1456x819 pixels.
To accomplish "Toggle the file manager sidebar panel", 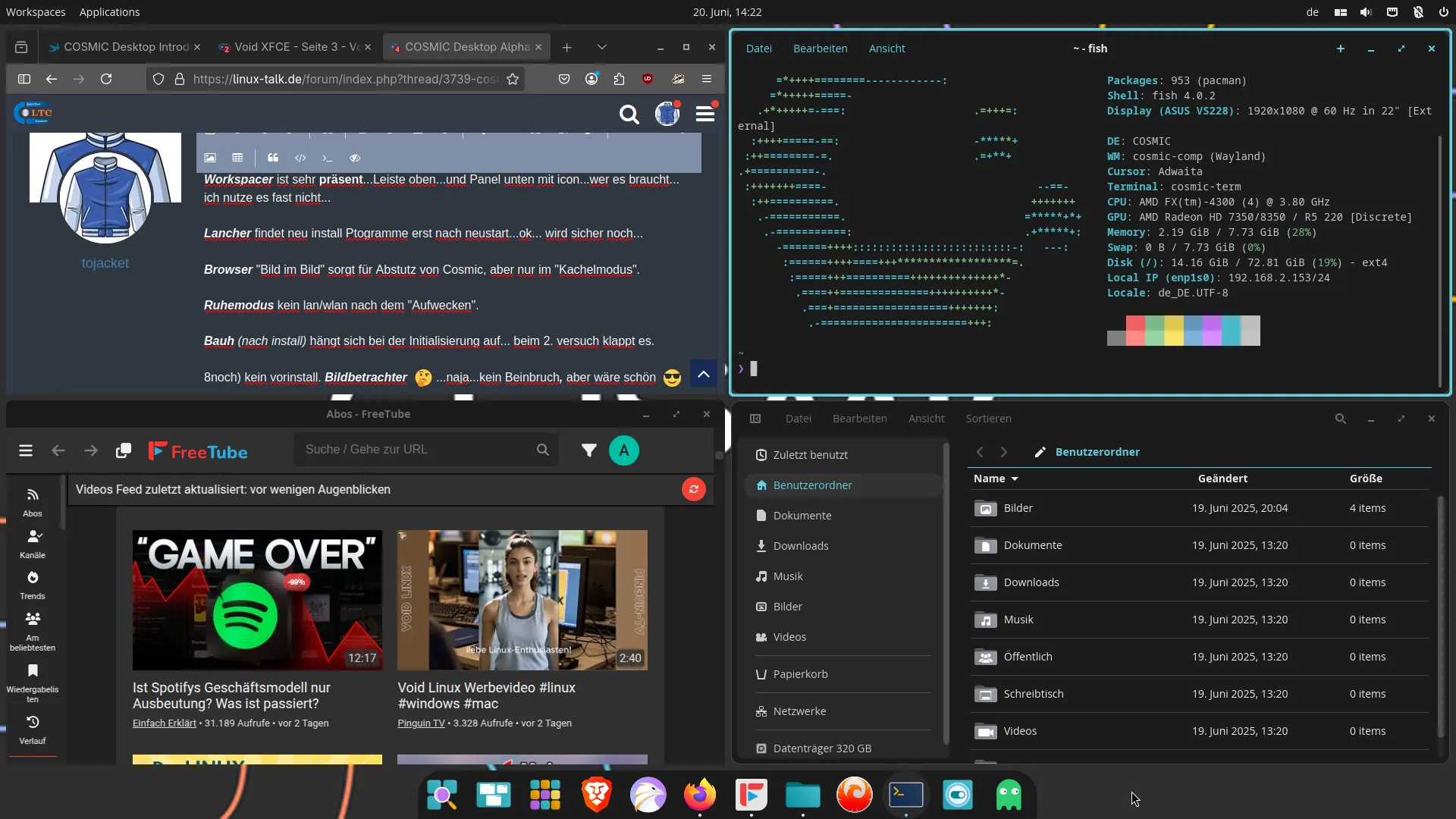I will [755, 419].
